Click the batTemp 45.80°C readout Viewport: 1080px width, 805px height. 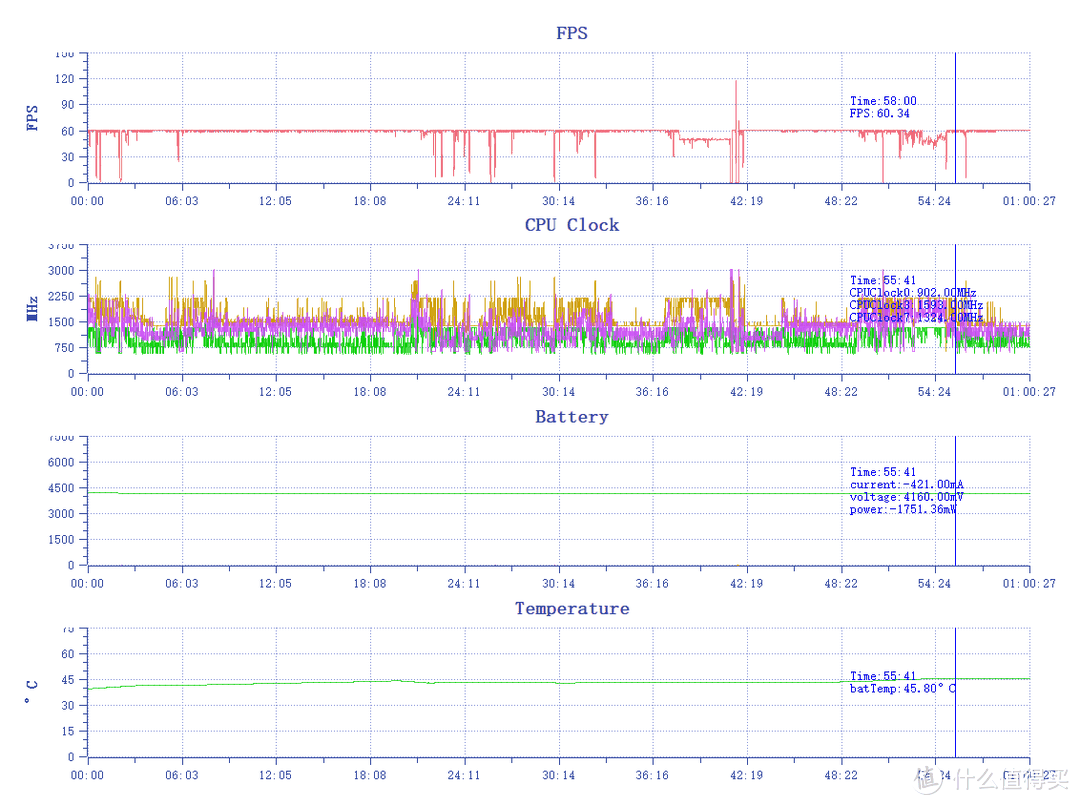[902, 688]
